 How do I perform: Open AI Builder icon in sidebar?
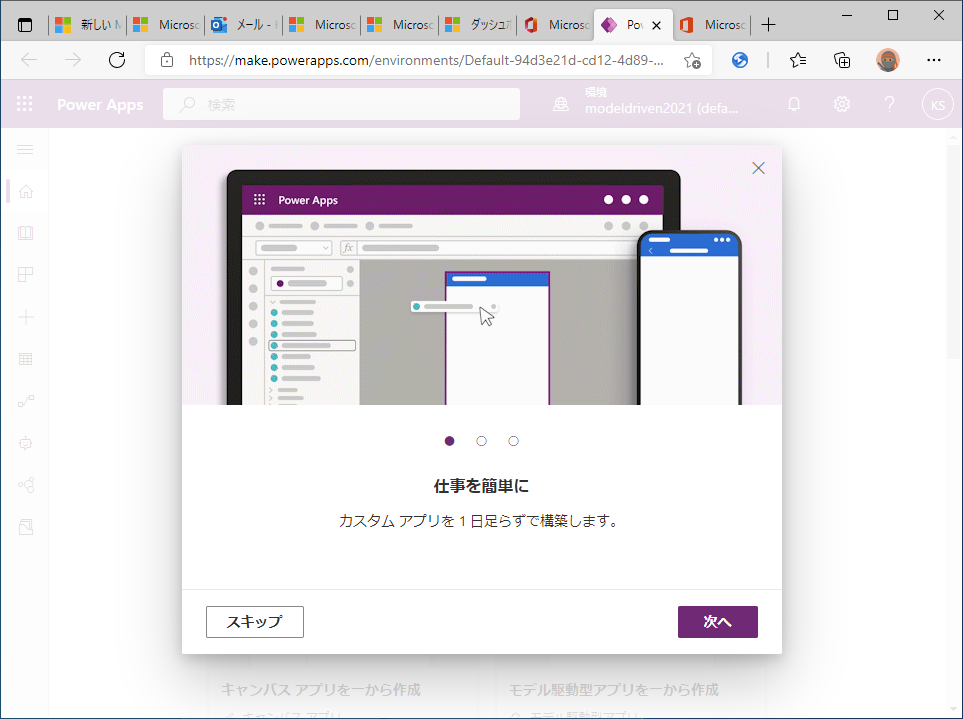[26, 485]
